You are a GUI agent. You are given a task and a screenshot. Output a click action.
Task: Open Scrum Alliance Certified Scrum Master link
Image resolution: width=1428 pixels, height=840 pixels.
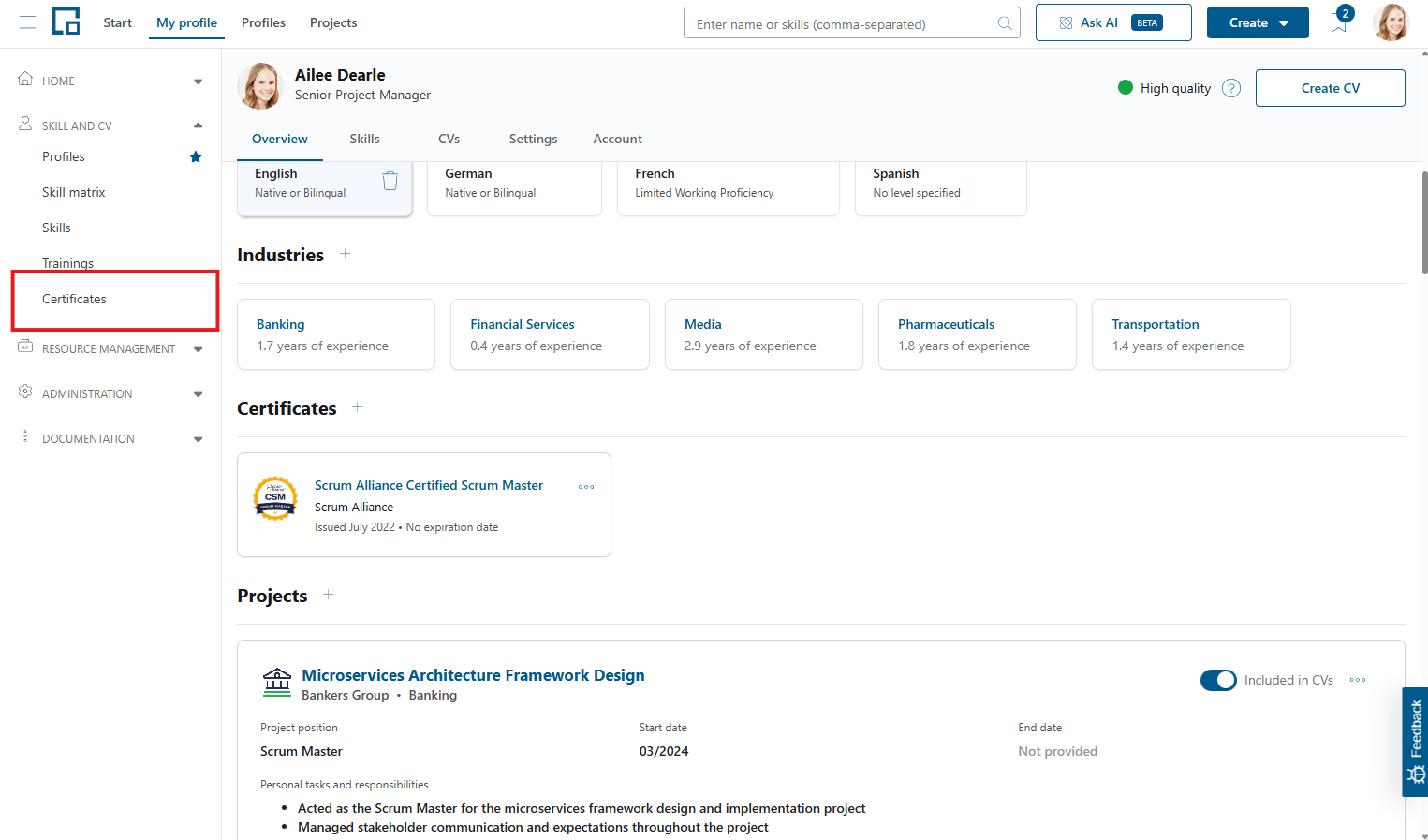pyautogui.click(x=429, y=485)
